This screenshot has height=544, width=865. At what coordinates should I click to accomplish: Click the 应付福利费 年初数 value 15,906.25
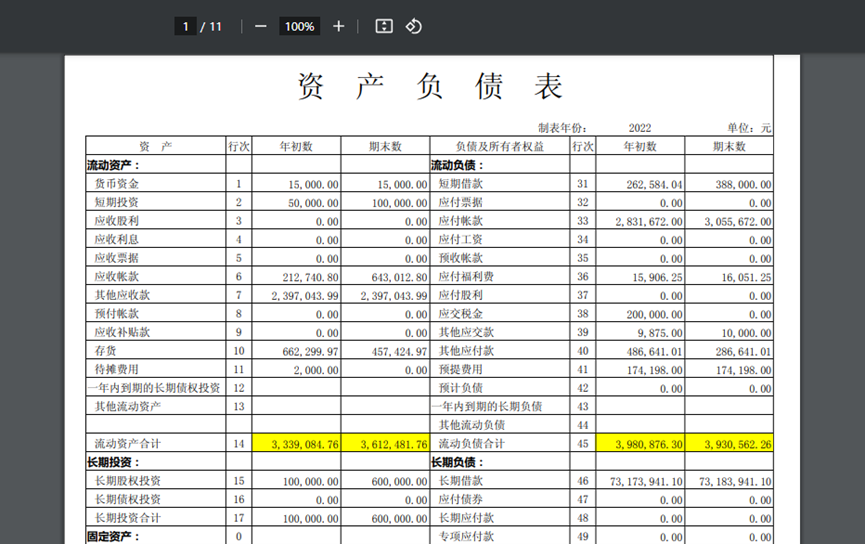point(658,277)
